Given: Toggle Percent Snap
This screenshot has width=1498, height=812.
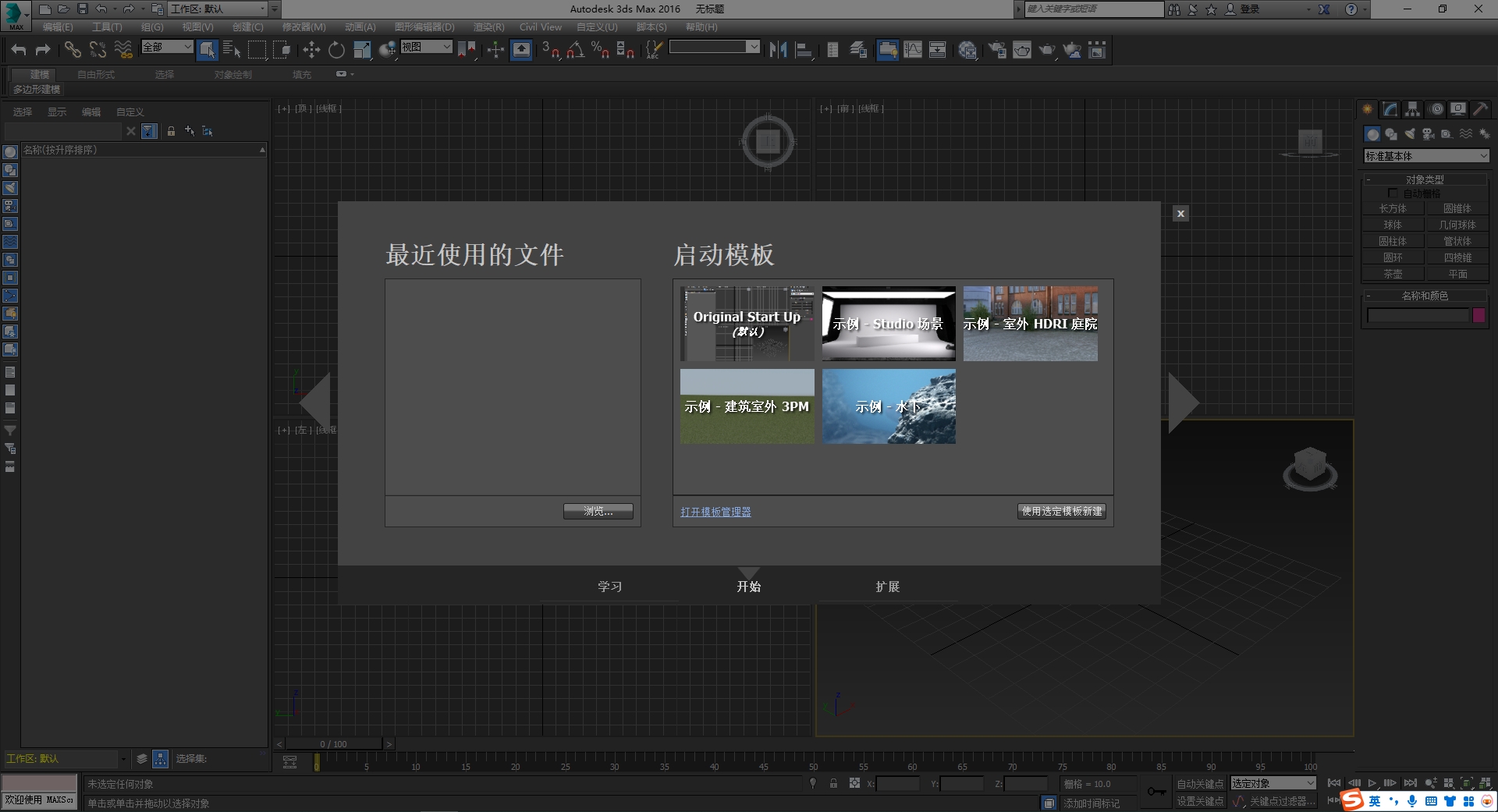Looking at the screenshot, I should [600, 50].
